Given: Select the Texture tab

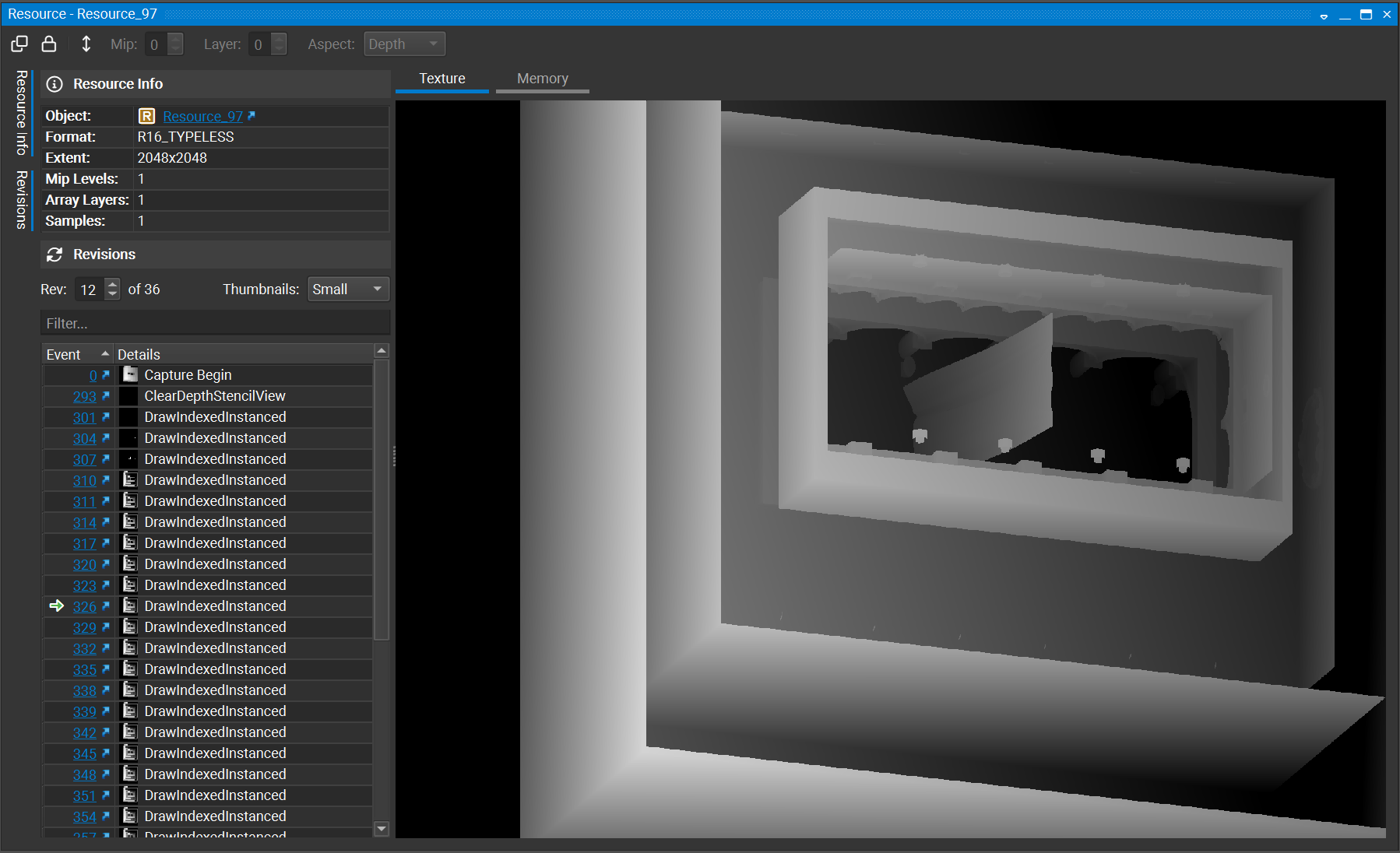Looking at the screenshot, I should point(441,78).
